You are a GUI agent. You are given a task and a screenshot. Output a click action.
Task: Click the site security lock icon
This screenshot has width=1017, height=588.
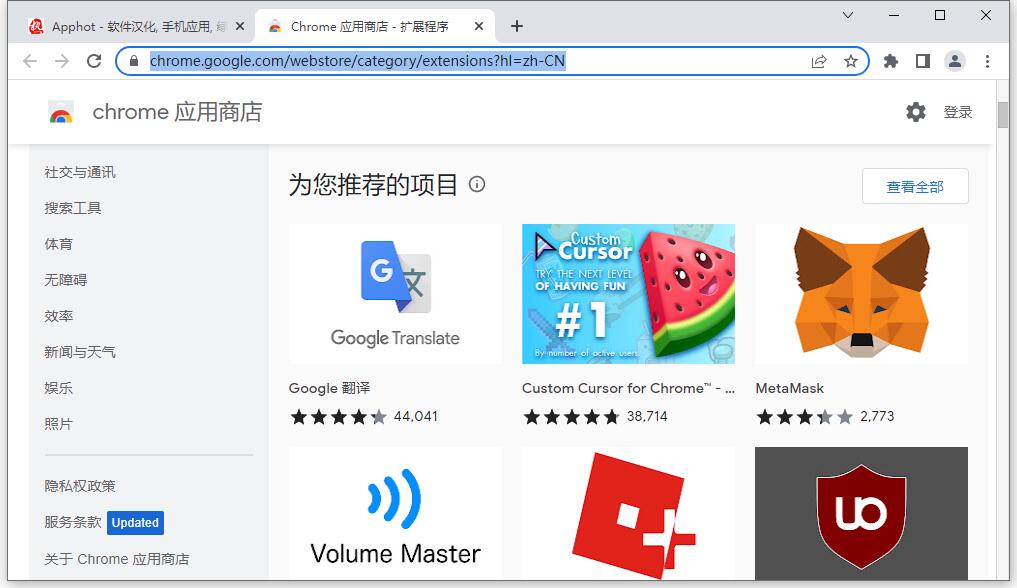[133, 61]
